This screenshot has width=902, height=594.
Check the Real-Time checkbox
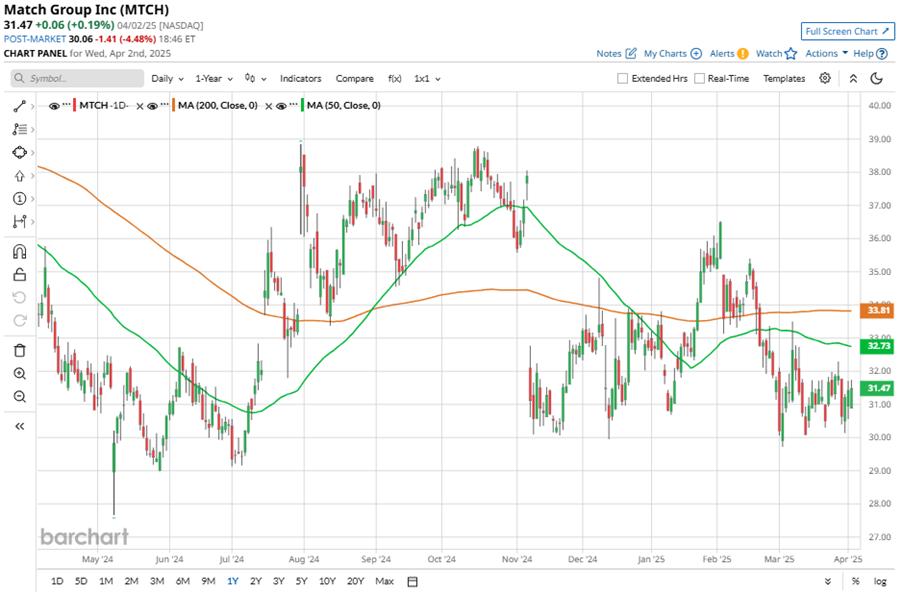[x=700, y=78]
